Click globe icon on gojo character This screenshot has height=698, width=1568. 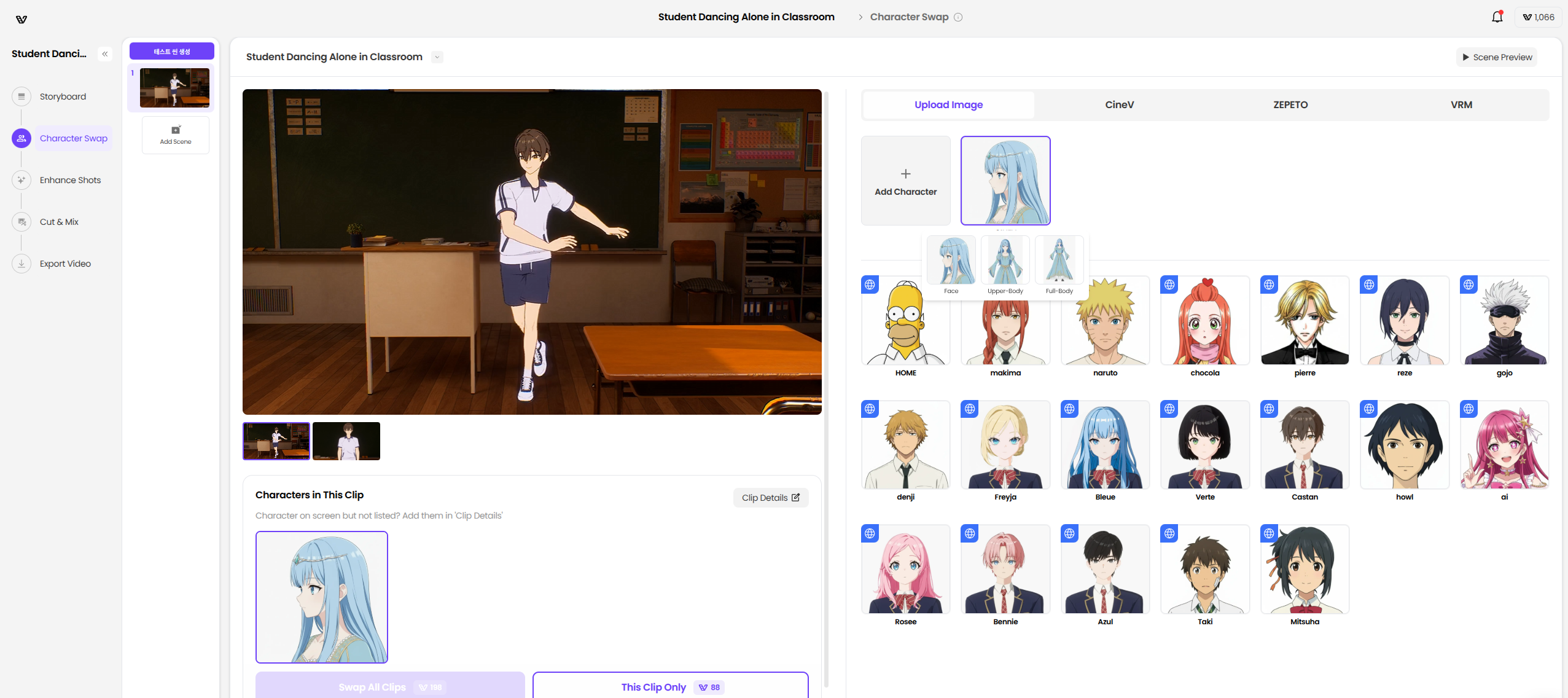[1469, 284]
